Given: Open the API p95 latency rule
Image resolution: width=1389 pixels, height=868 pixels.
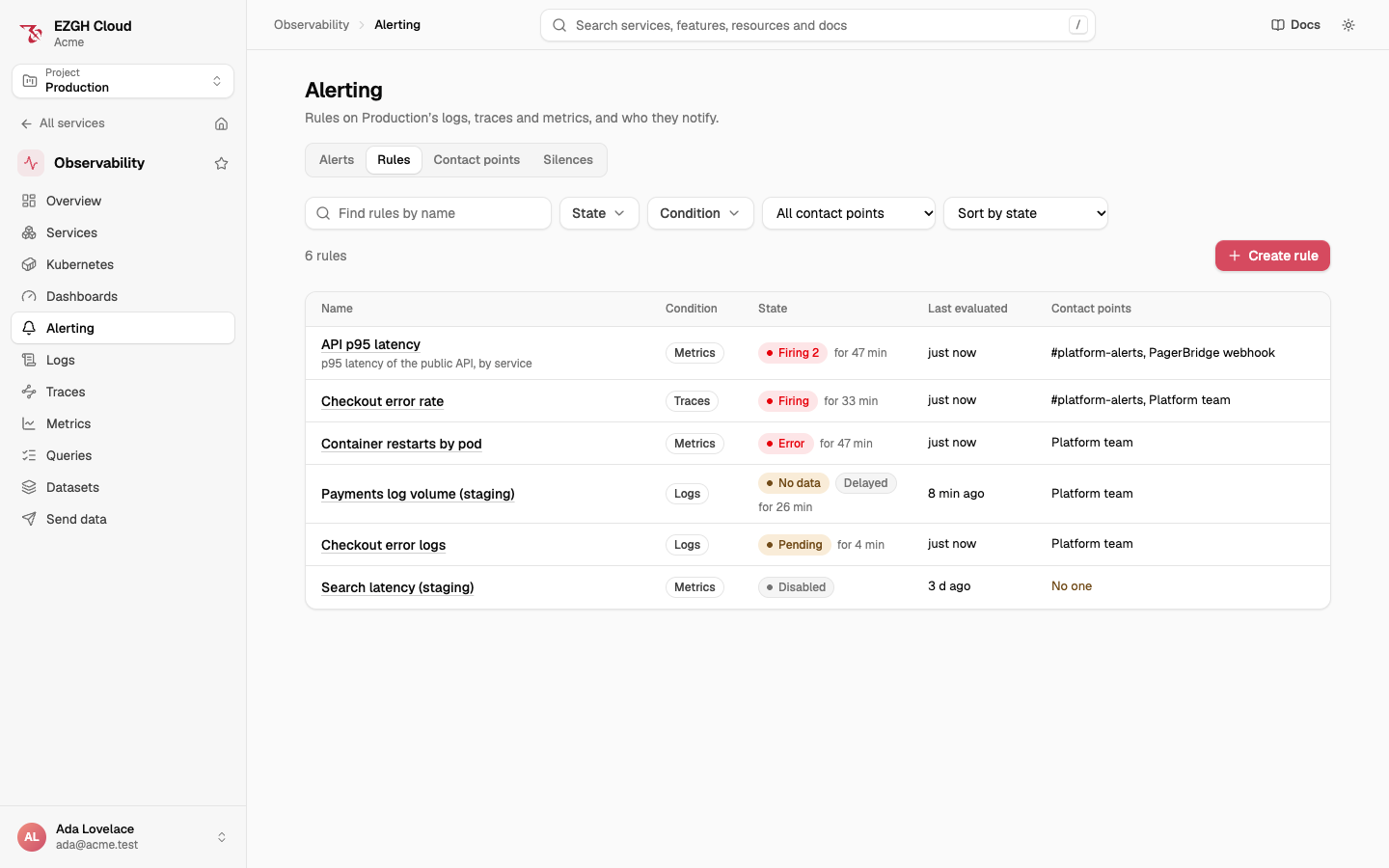Looking at the screenshot, I should click(x=370, y=344).
